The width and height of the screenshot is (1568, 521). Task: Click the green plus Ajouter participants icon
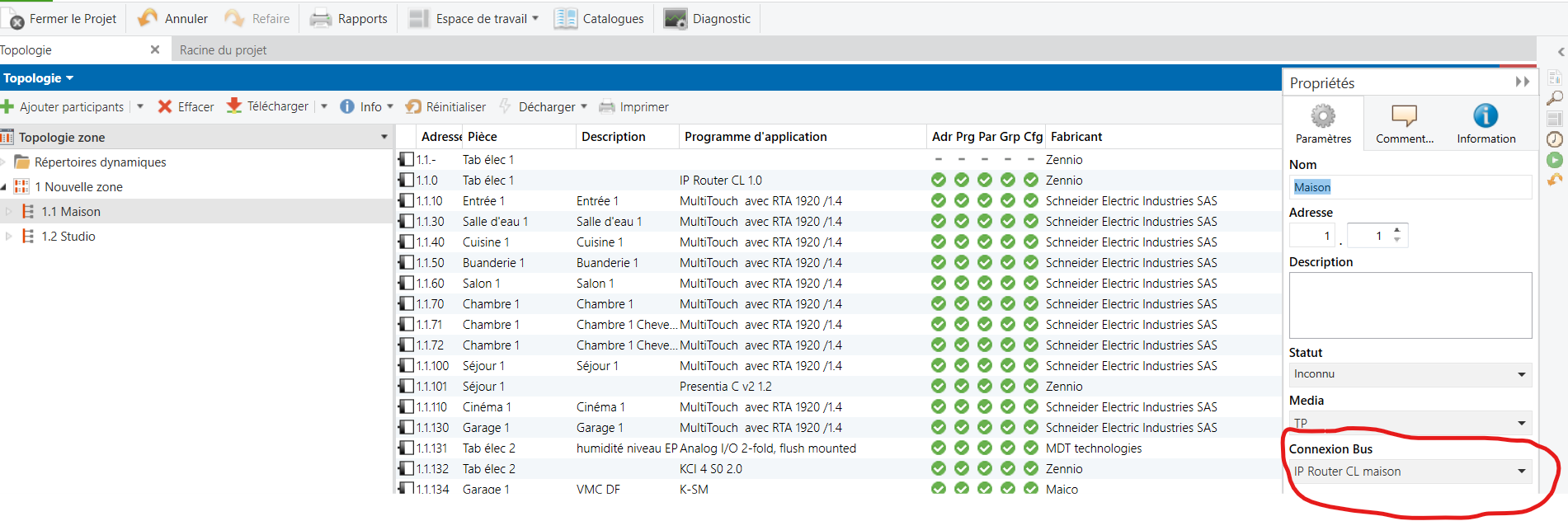[7, 106]
